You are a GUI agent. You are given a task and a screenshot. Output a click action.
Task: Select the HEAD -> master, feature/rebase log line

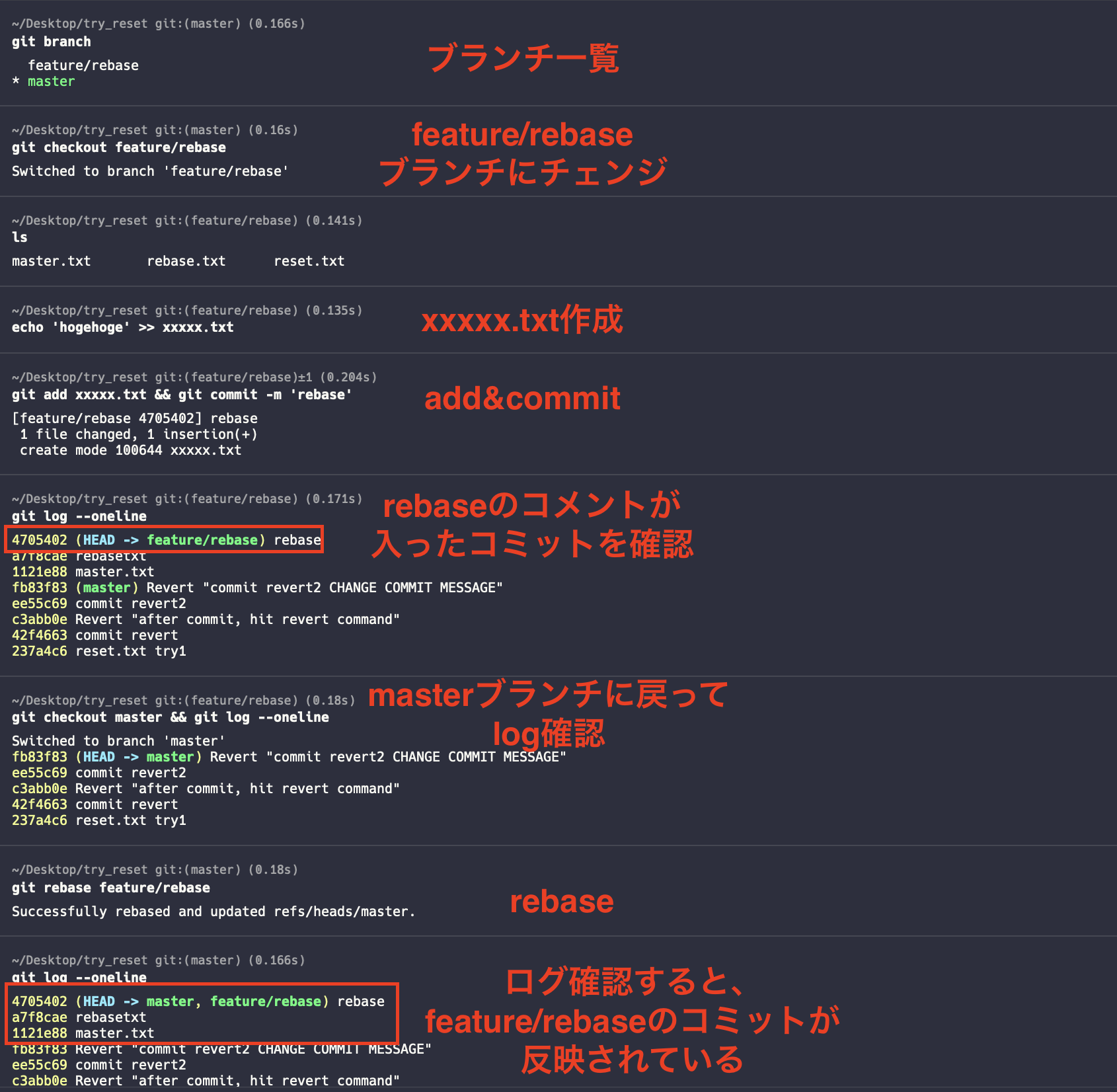(198, 1001)
